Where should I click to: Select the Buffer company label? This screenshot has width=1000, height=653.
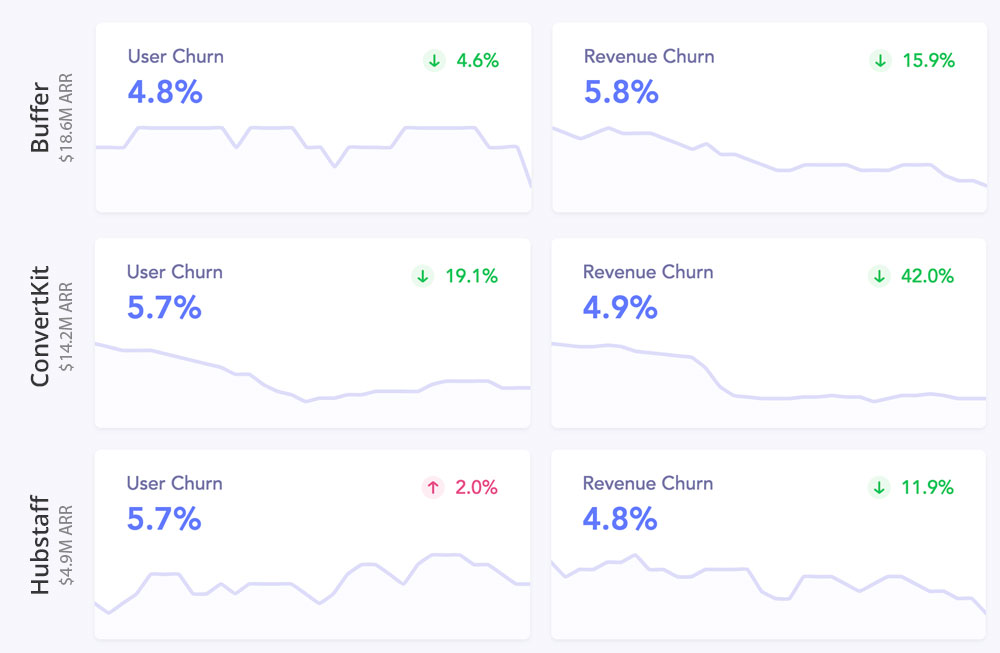40,119
